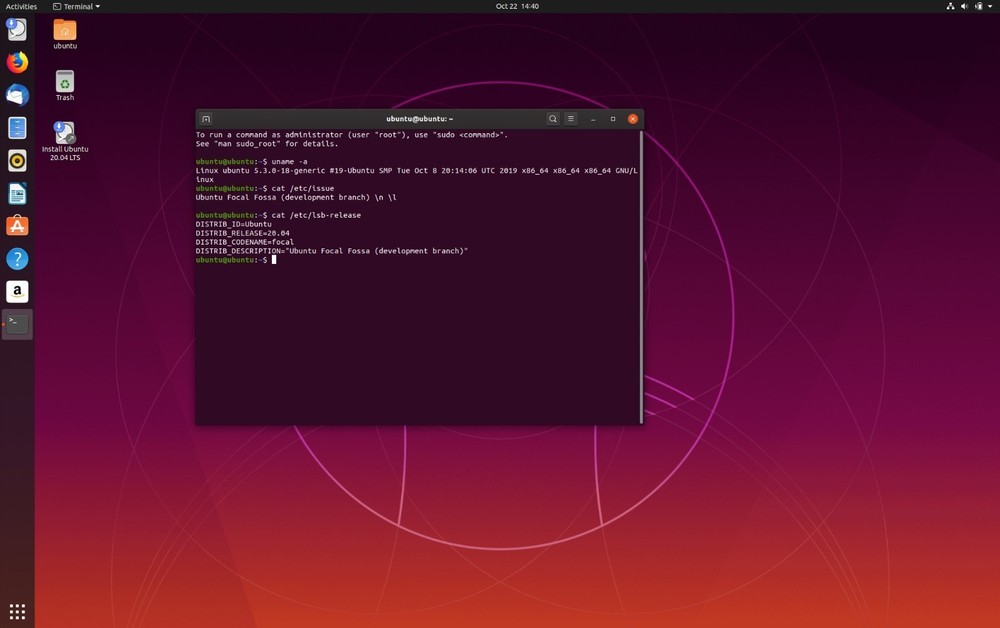The image size is (1000, 628).
Task: Open the terminal hamburger menu
Action: click(570, 118)
